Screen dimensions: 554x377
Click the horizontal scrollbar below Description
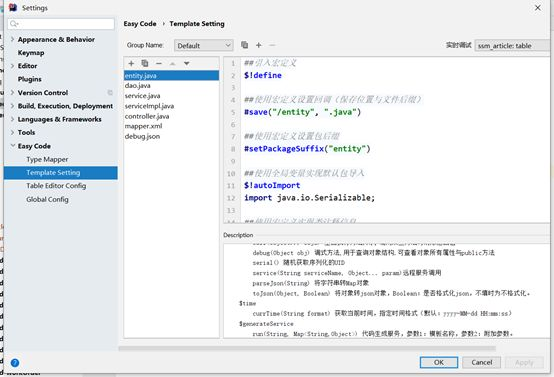click(x=307, y=348)
